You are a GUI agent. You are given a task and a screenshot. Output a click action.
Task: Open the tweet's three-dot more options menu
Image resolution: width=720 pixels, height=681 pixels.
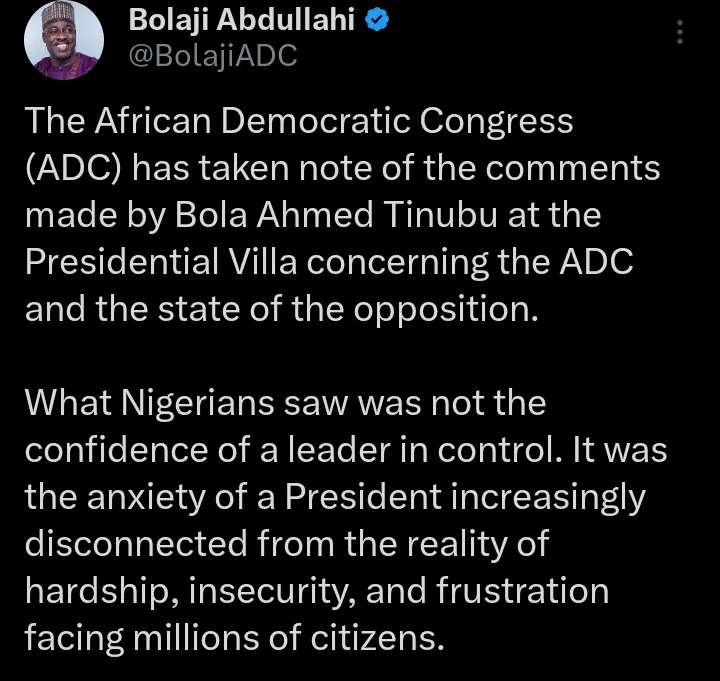coord(681,32)
